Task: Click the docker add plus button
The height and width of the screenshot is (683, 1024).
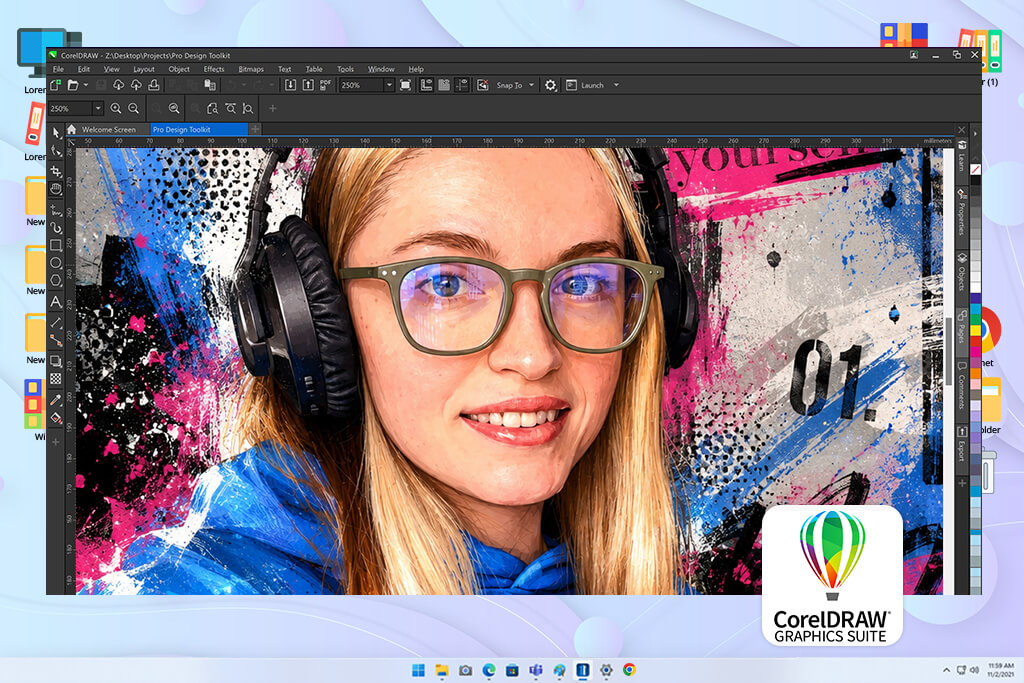Action: click(962, 483)
